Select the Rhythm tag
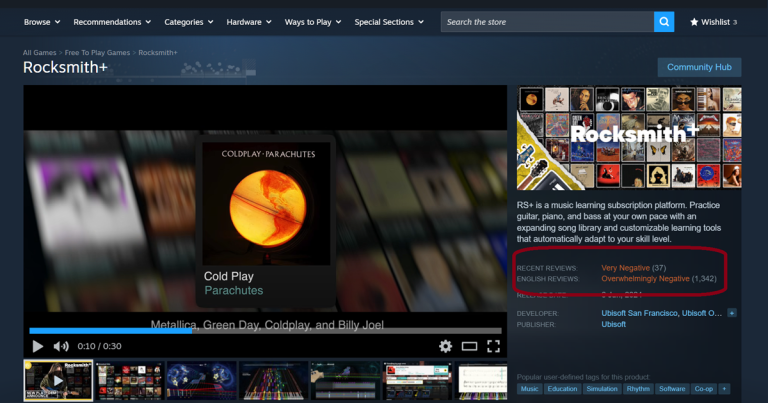The width and height of the screenshot is (768, 403). coord(638,389)
